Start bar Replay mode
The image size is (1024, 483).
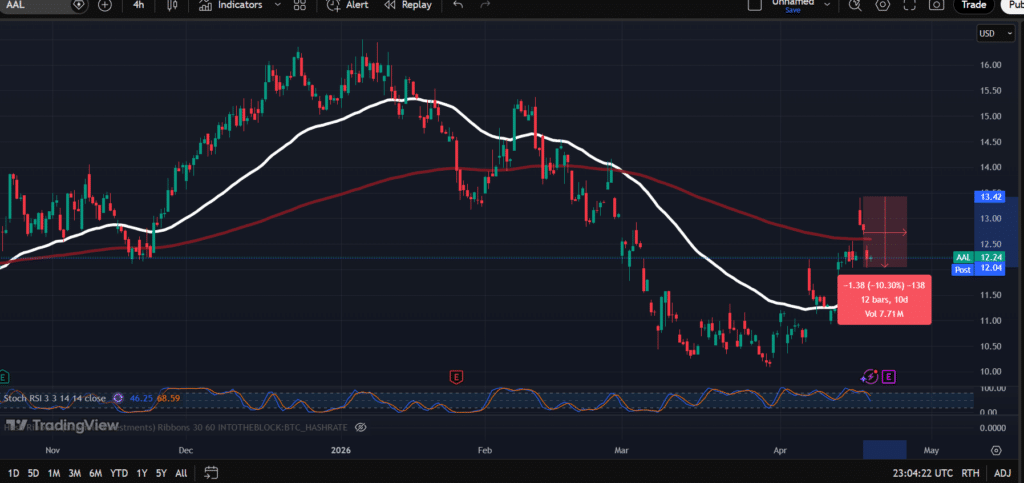409,5
